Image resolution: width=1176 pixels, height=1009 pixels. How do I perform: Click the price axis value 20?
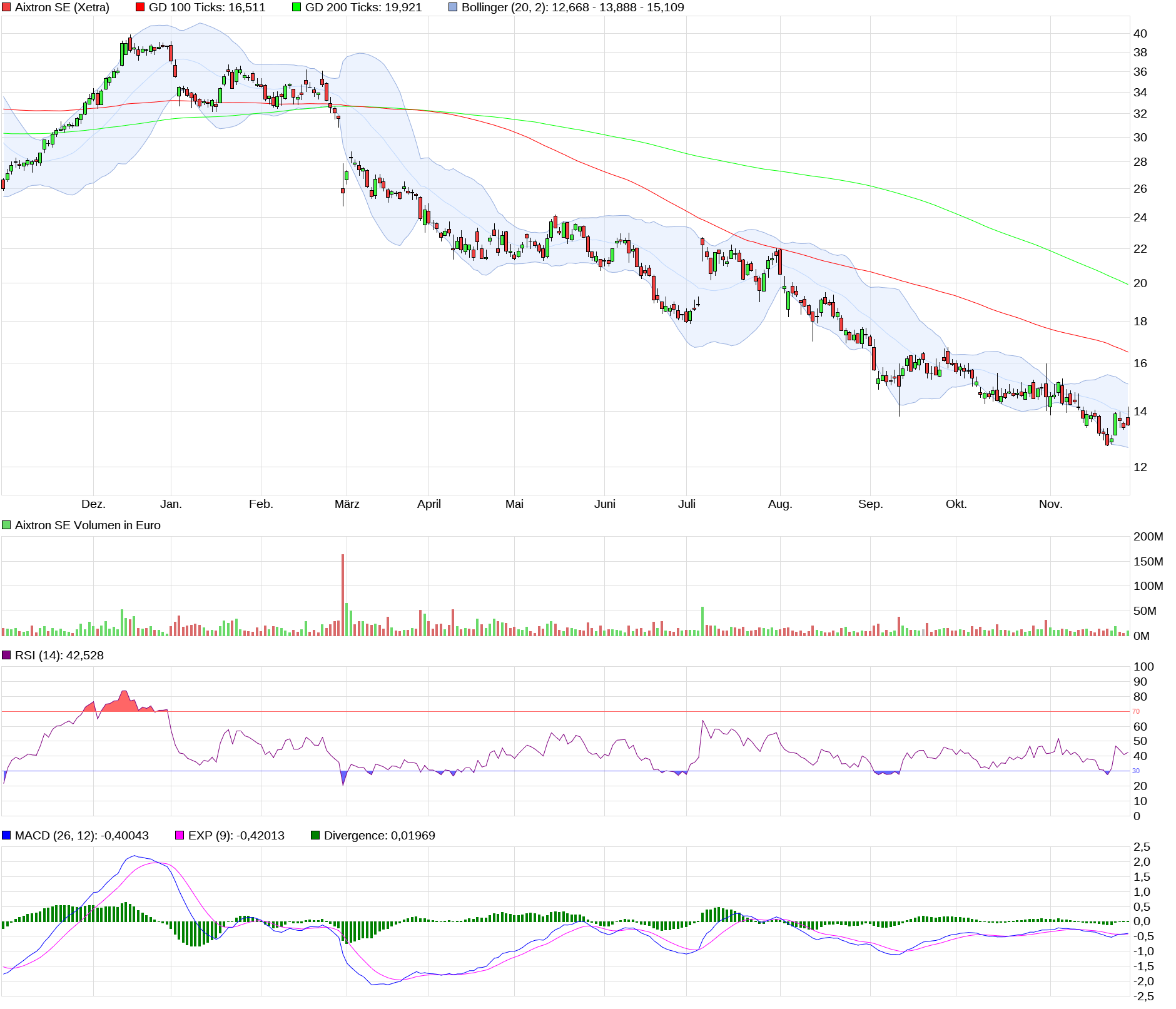1140,283
